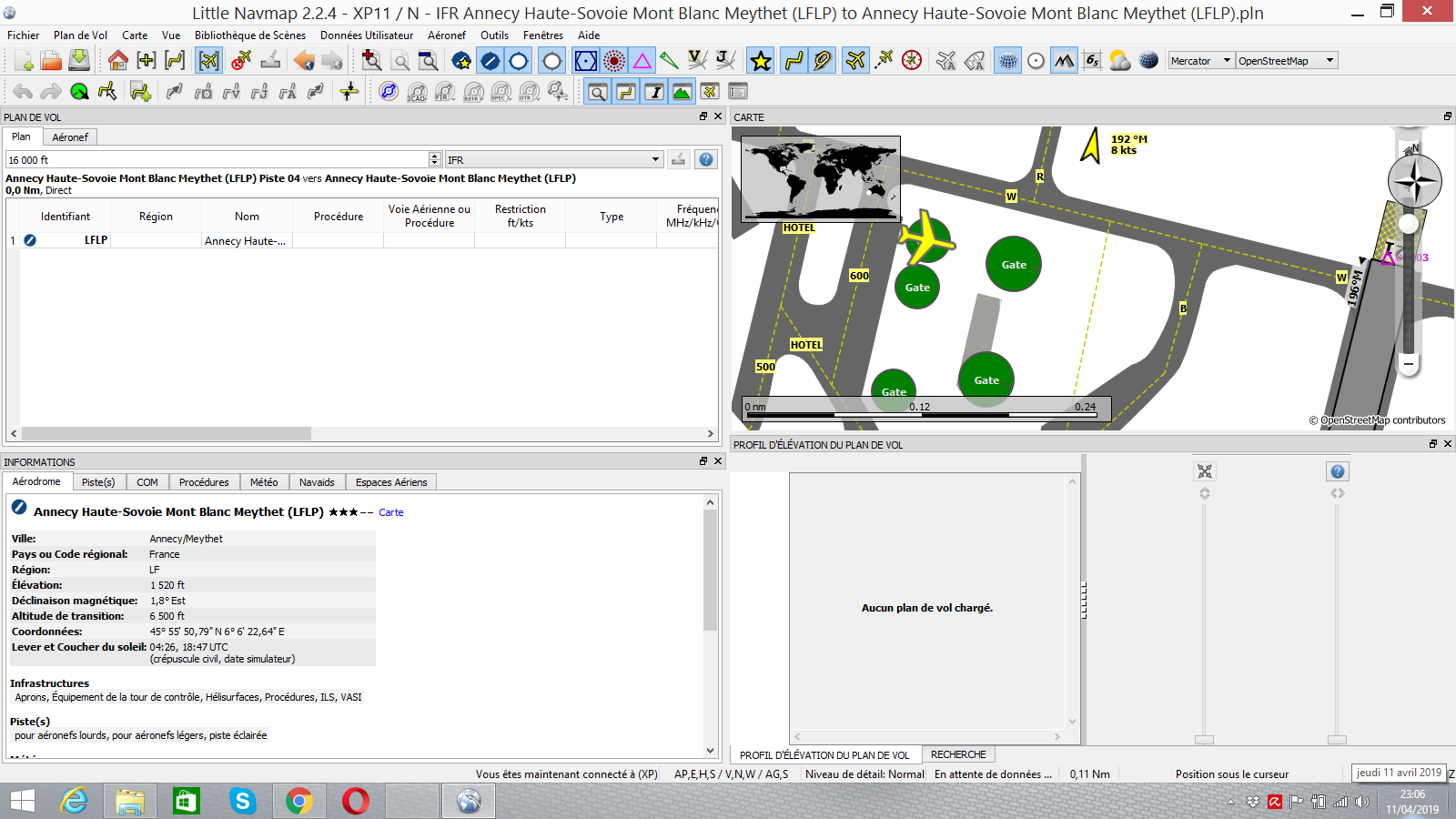Toggle the yellow star userpoints display
1456x819 pixels.
[x=761, y=61]
